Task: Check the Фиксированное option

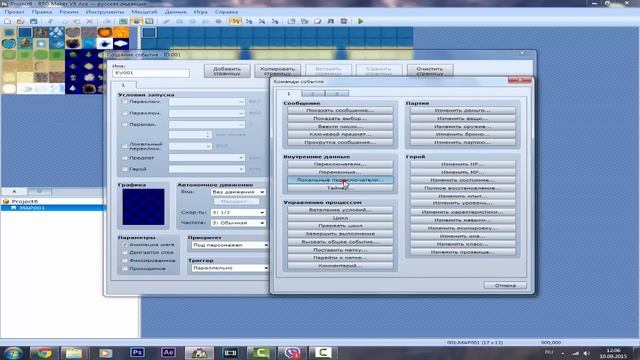Action: [125, 260]
